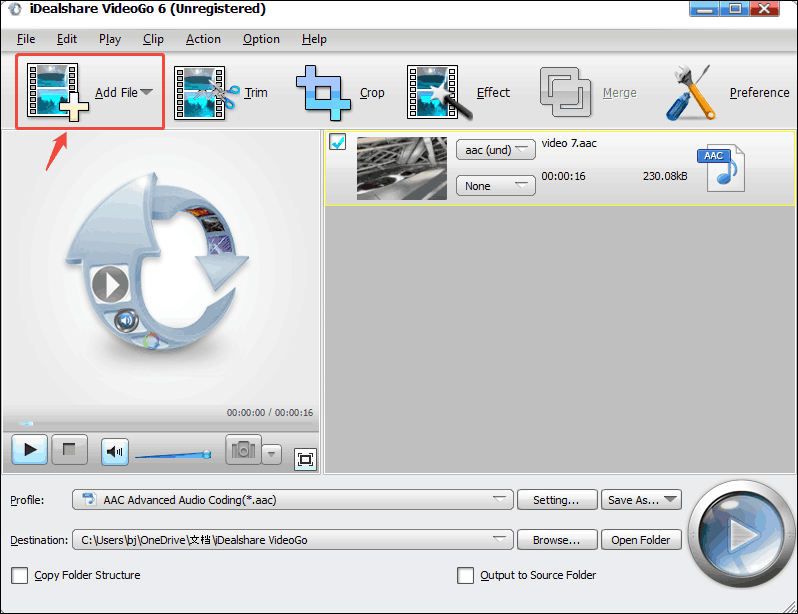Screen dimensions: 798x614
Task: Open the Option menu
Action: tap(261, 39)
